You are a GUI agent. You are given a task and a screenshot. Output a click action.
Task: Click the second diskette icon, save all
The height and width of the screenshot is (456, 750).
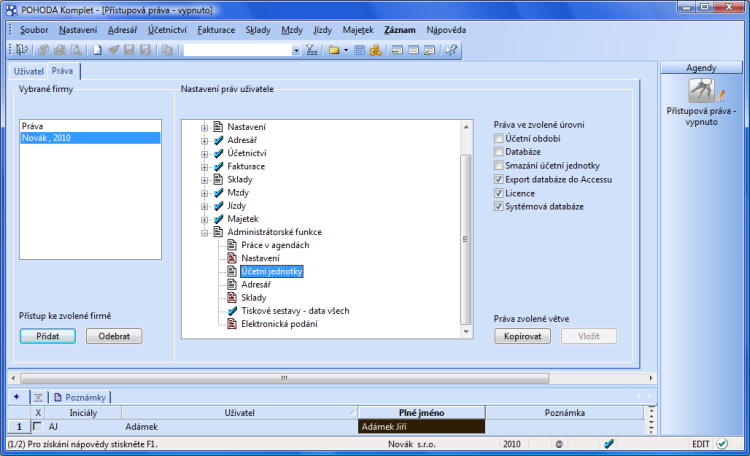[145, 50]
